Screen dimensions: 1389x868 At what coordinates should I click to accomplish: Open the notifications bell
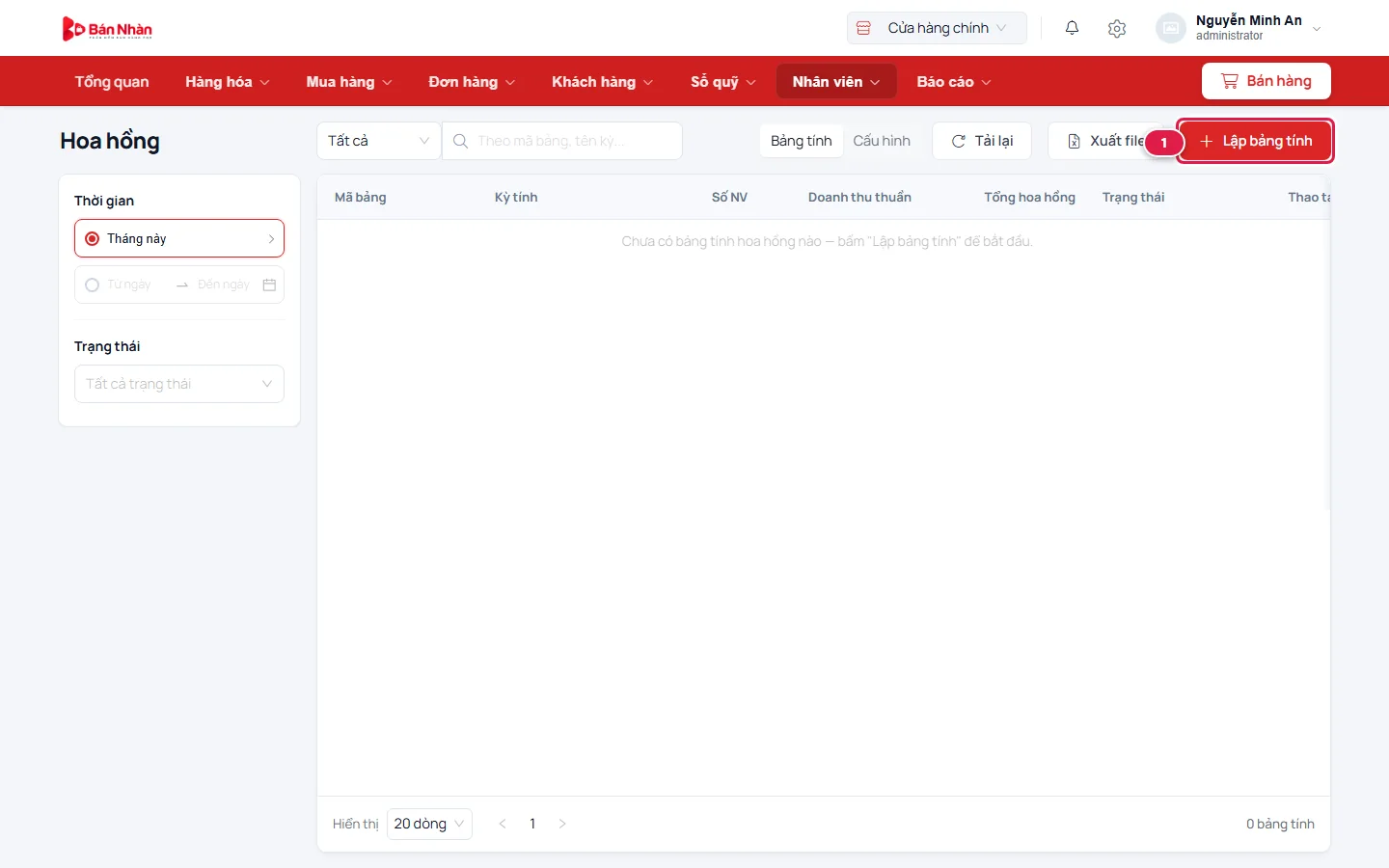click(x=1072, y=28)
